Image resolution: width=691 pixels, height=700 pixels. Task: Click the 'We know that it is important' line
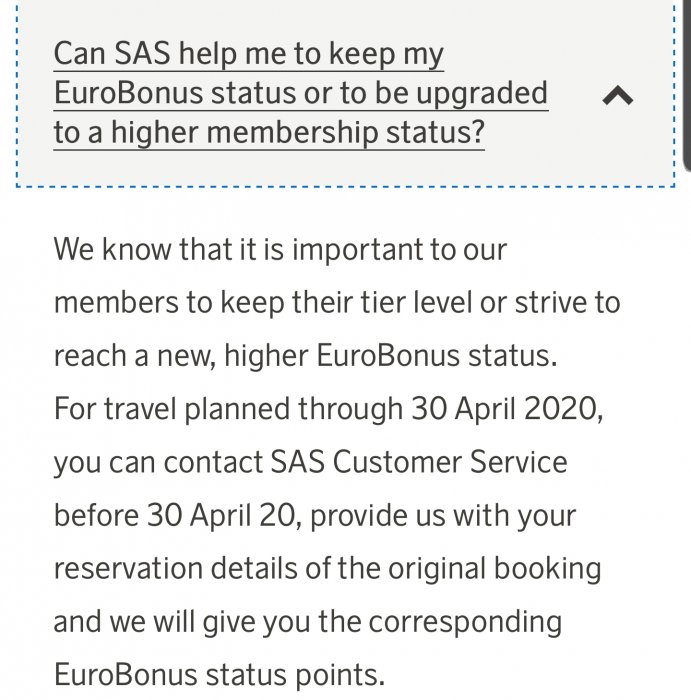coord(280,248)
